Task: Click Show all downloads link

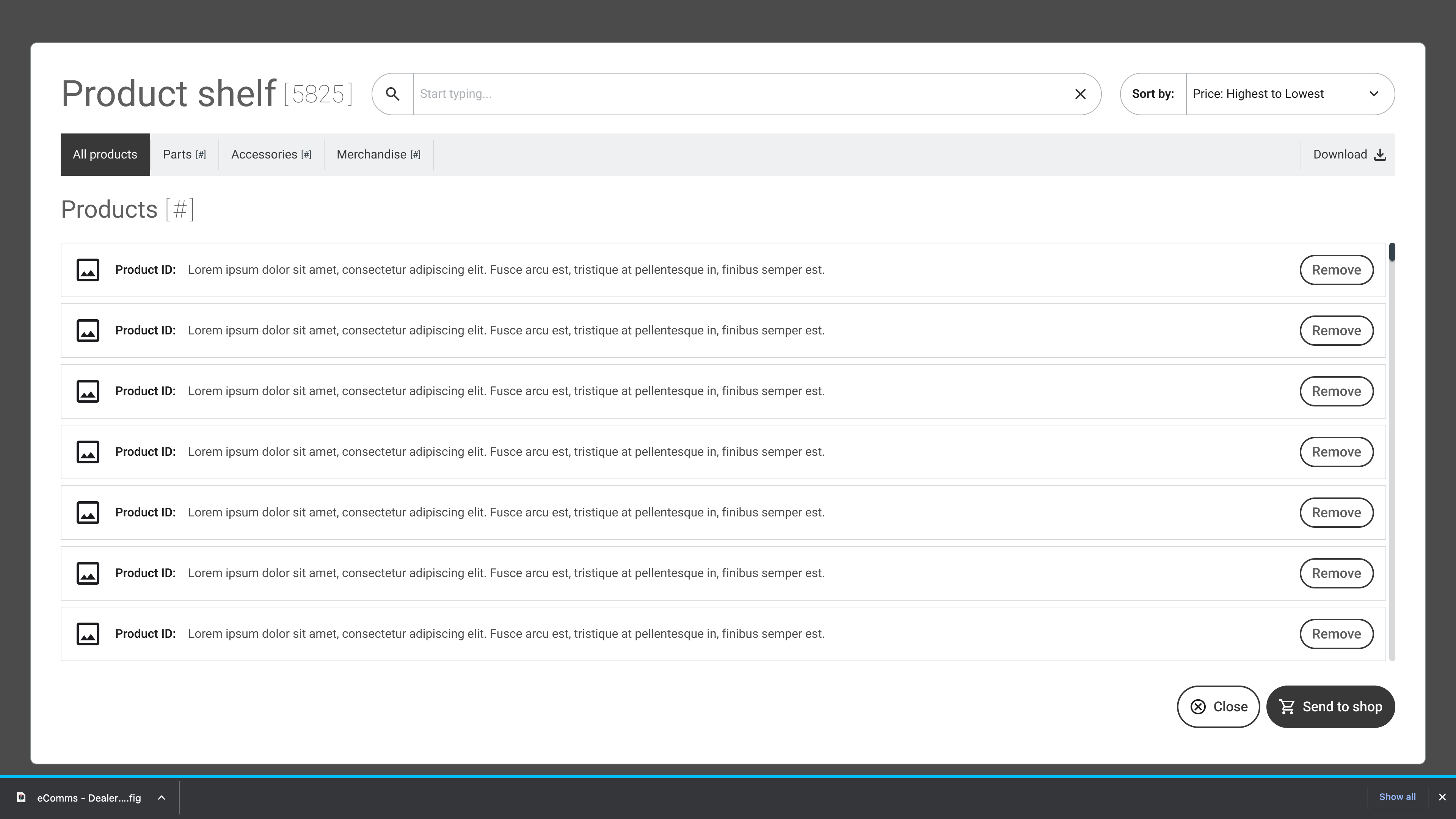Action: click(1397, 797)
